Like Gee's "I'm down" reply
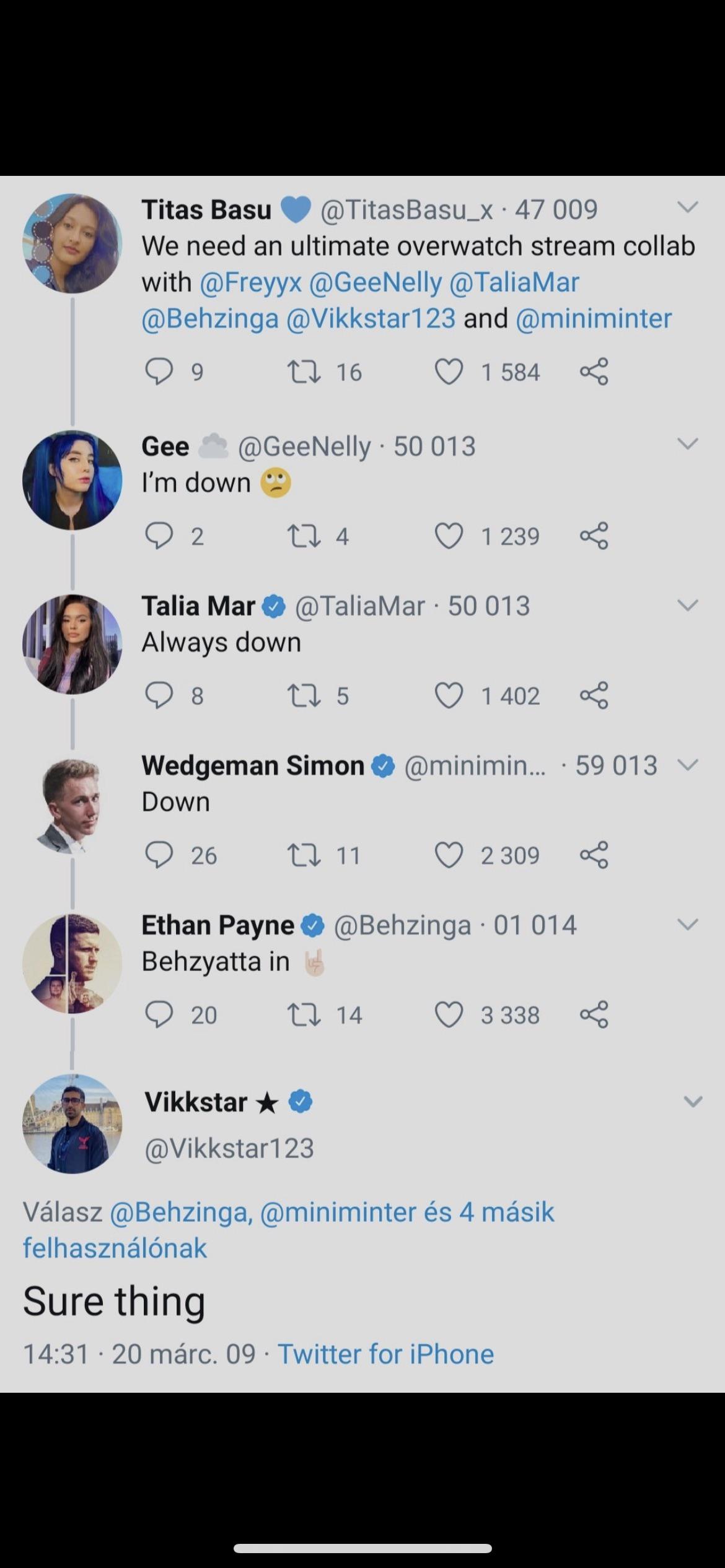Screen dimensions: 725x1568 (449, 536)
